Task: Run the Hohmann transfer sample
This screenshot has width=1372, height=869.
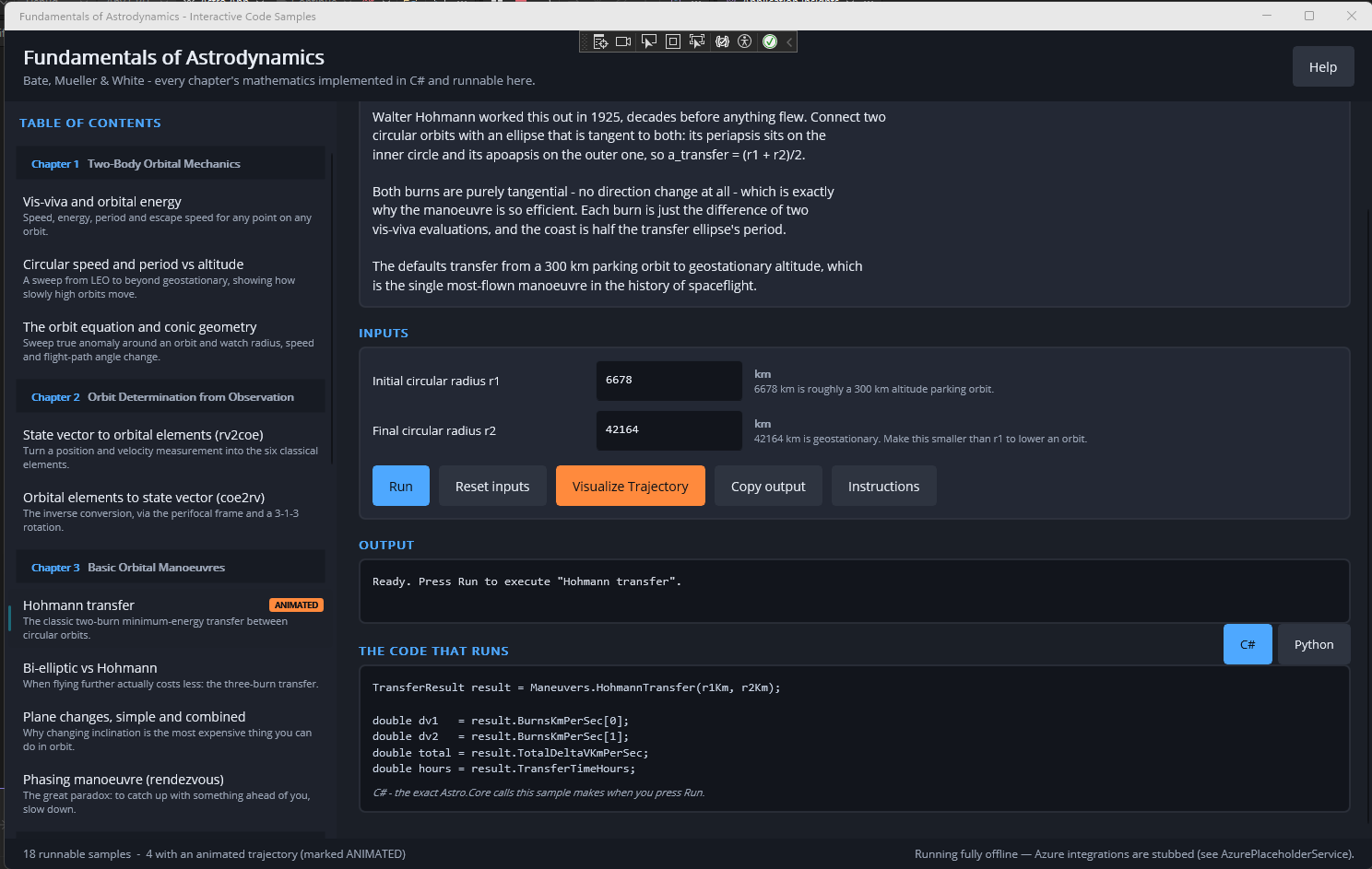Action: point(401,486)
